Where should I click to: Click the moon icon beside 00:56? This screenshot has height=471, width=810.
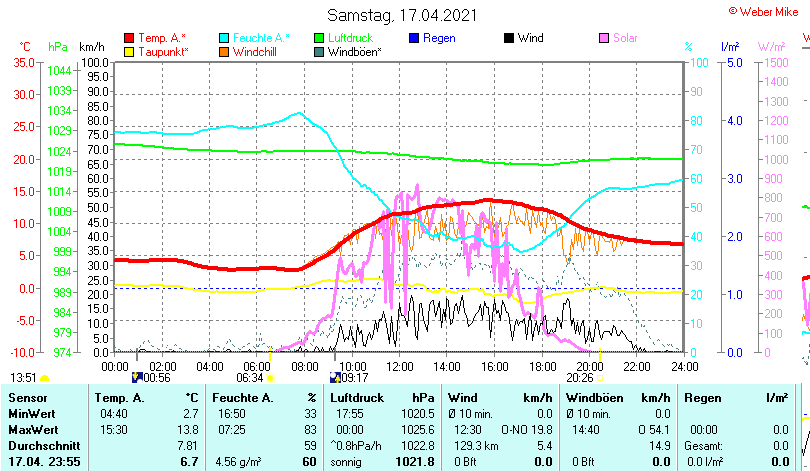[138, 377]
